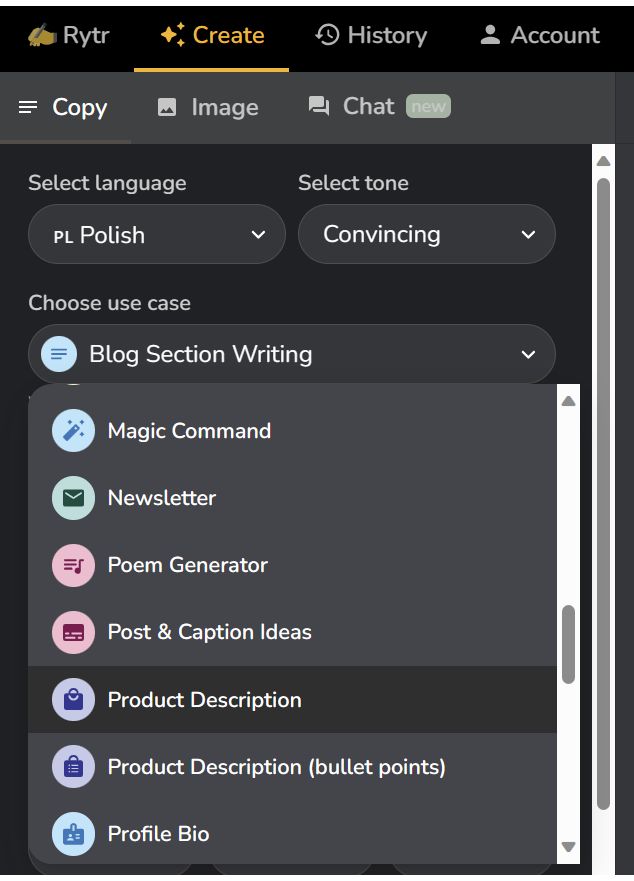Click the use case list scroll down arrow
Viewport: 634px width, 881px height.
tap(568, 847)
